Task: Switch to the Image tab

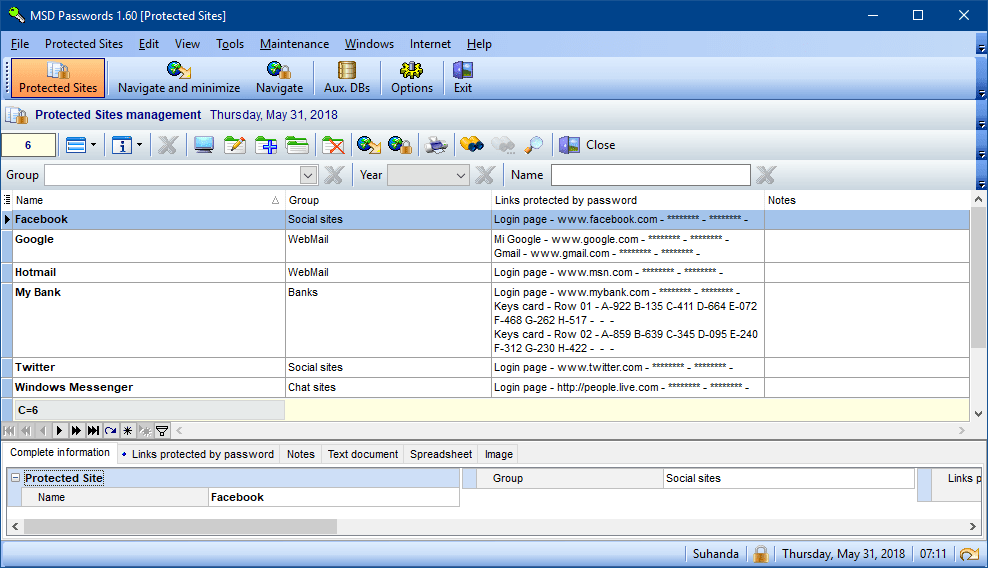Action: click(499, 454)
